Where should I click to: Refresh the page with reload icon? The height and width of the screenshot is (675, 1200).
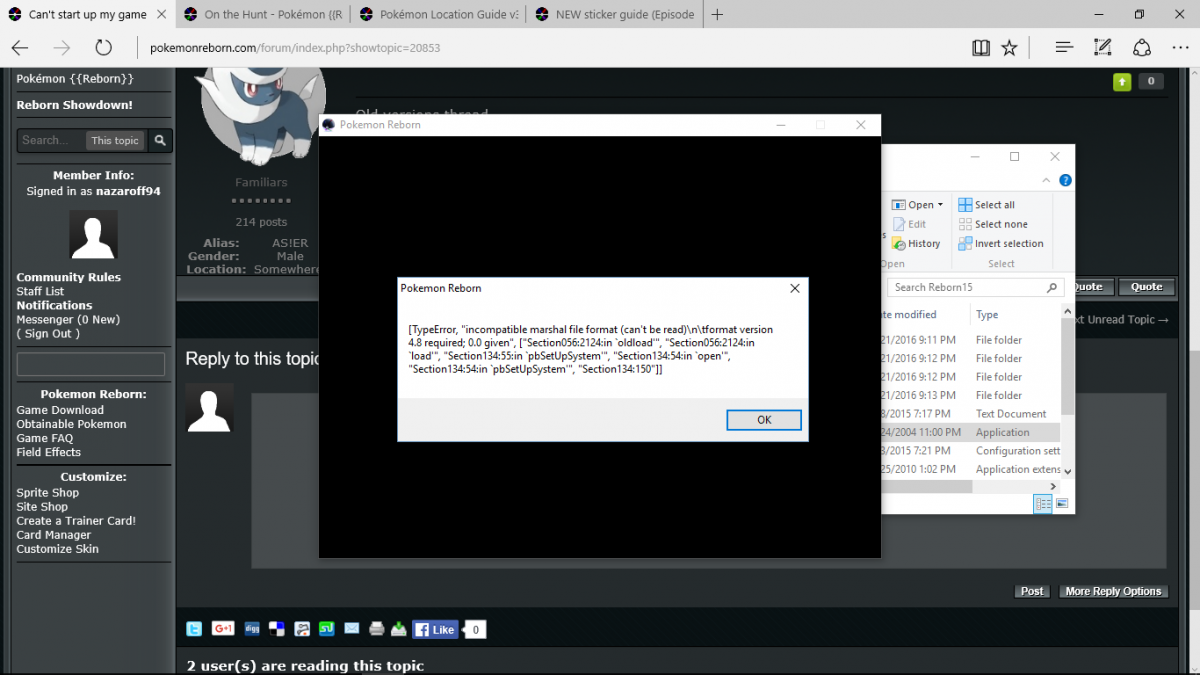[103, 47]
